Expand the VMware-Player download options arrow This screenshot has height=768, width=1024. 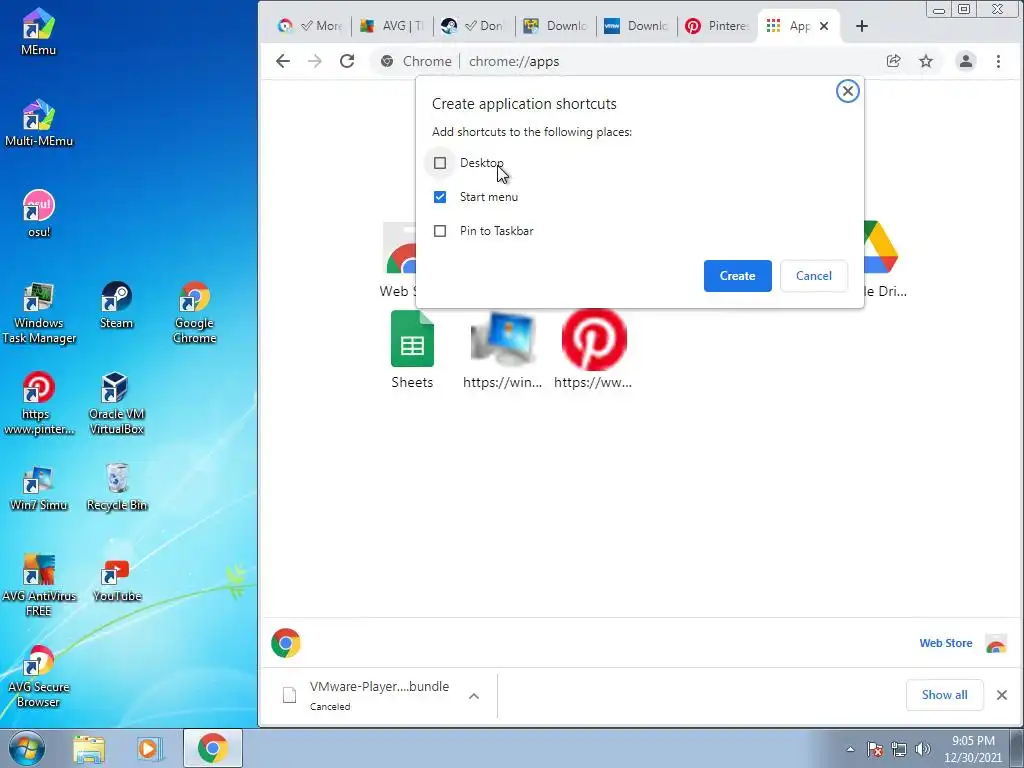tap(474, 696)
